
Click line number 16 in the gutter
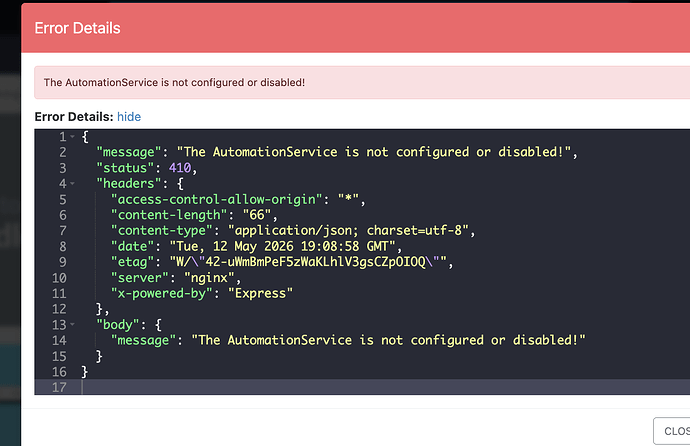pos(59,372)
